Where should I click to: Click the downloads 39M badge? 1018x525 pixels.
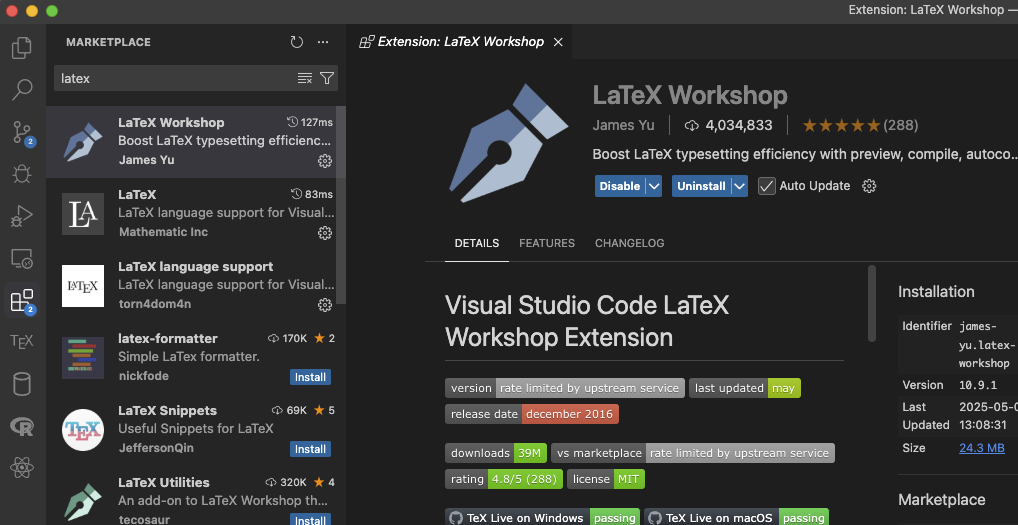(496, 453)
